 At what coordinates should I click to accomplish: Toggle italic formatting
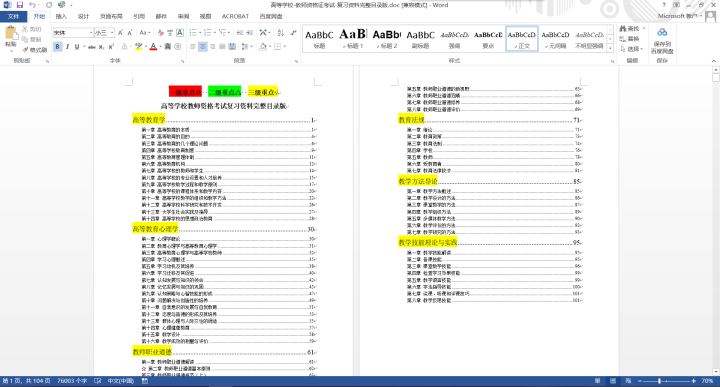pyautogui.click(x=67, y=47)
